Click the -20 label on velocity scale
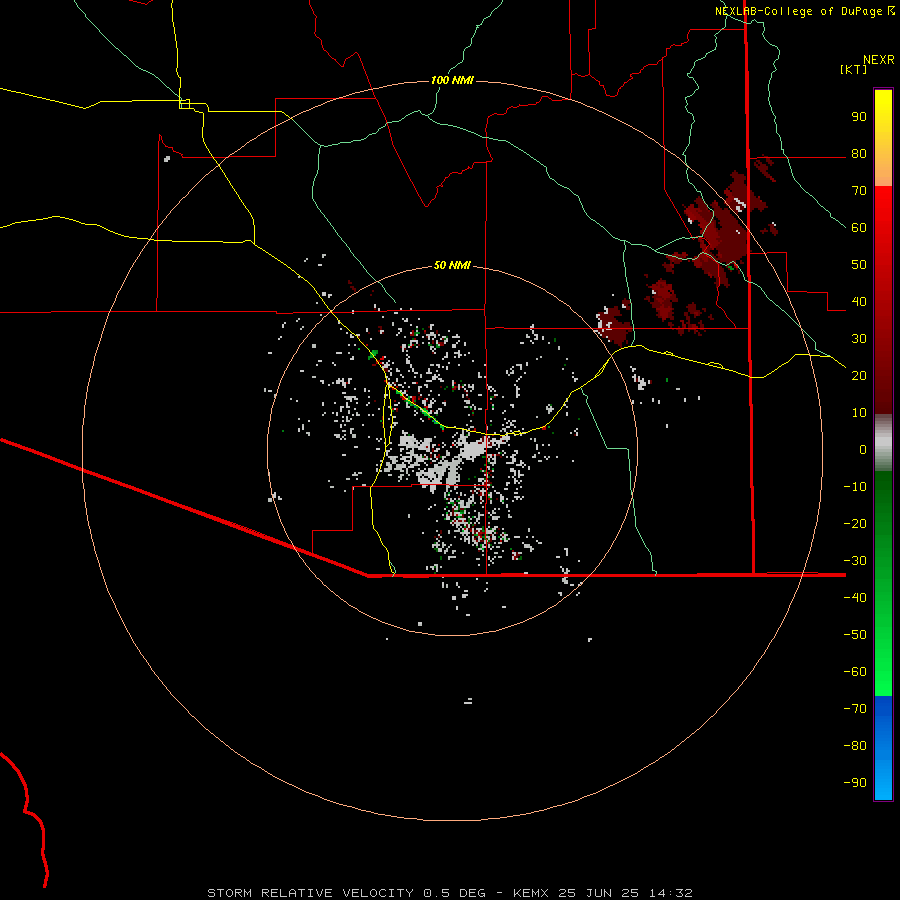 coord(855,523)
